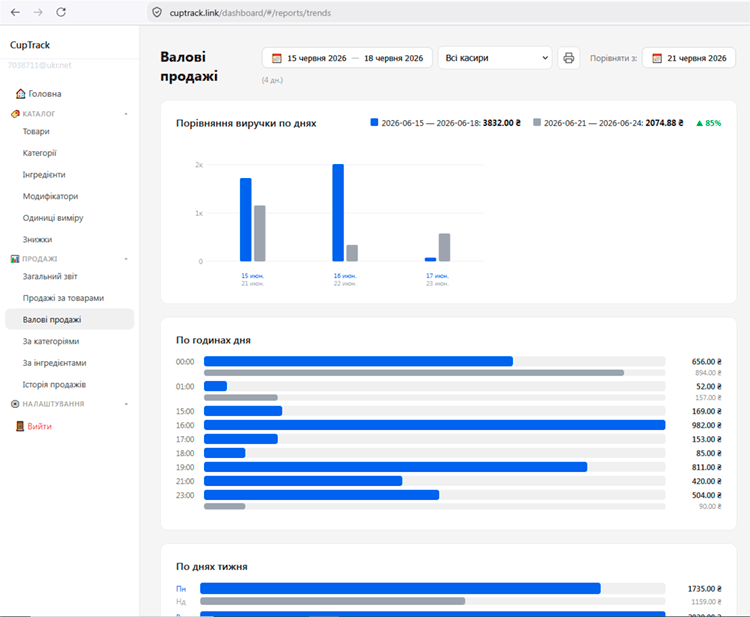Click the Порівняти з: label
This screenshot has width=750, height=617.
point(613,58)
